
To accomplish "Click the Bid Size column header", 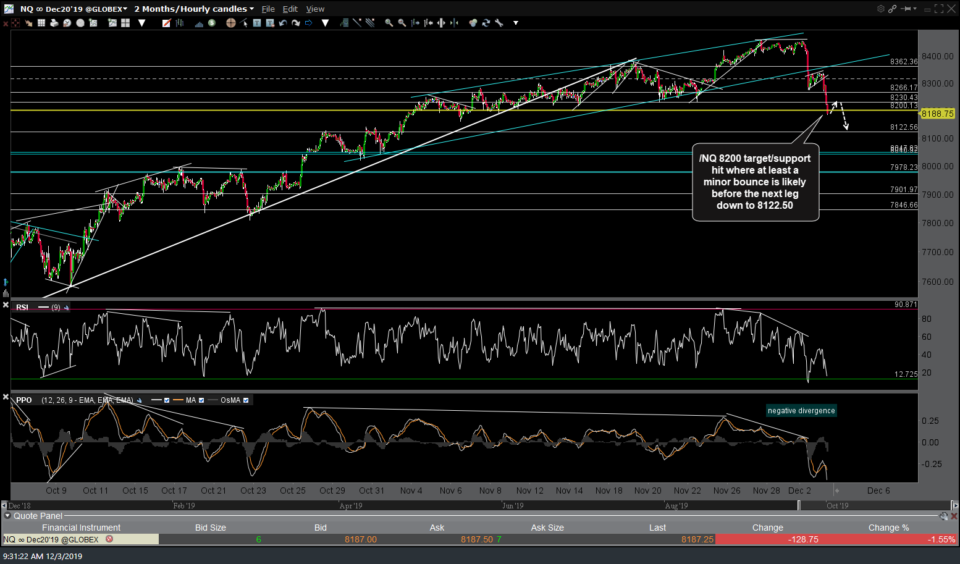I will tap(210, 527).
